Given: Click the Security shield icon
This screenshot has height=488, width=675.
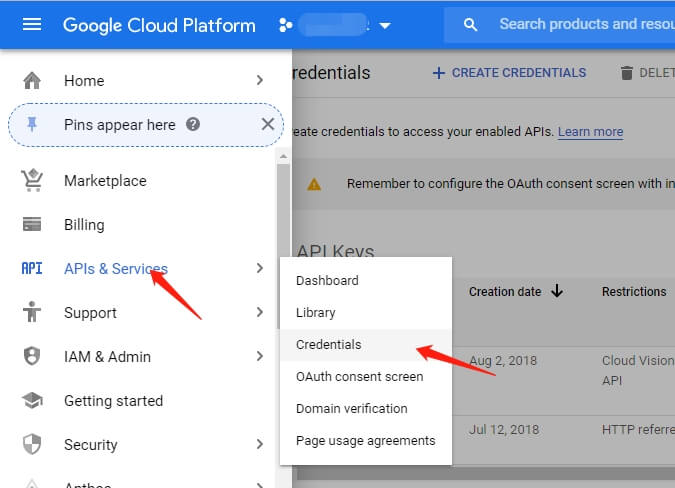Looking at the screenshot, I should point(32,445).
